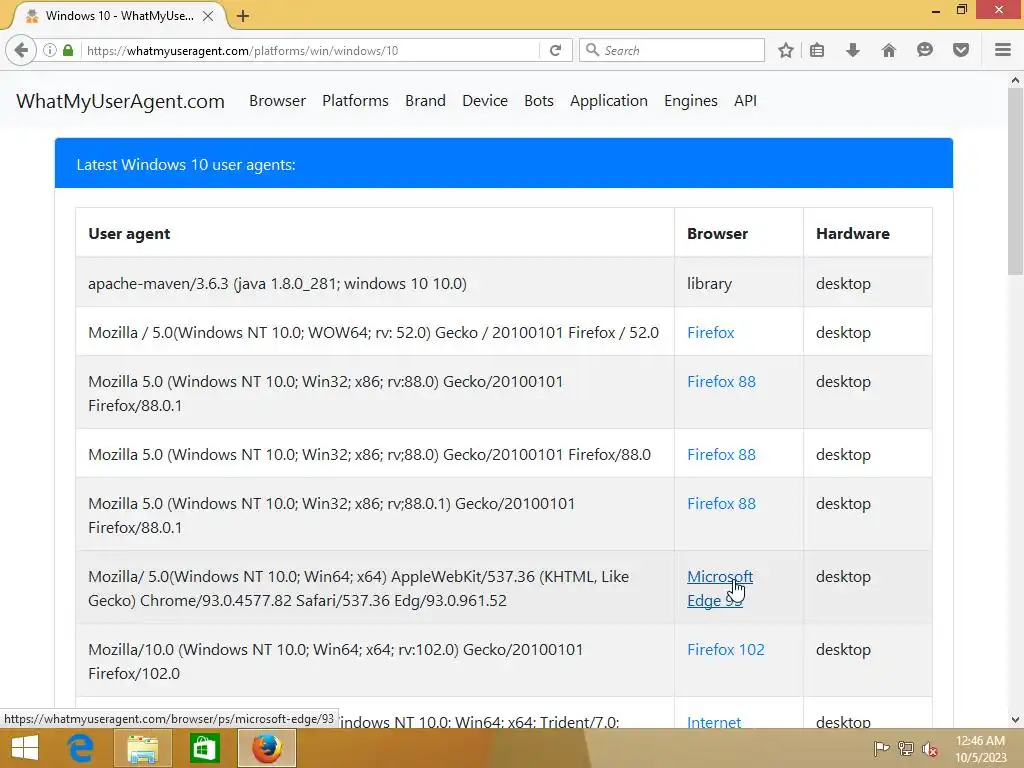This screenshot has height=768, width=1024.
Task: Open Firefox 88 link in rv:88.0 Firefox/88.0.1 row
Action: click(721, 381)
